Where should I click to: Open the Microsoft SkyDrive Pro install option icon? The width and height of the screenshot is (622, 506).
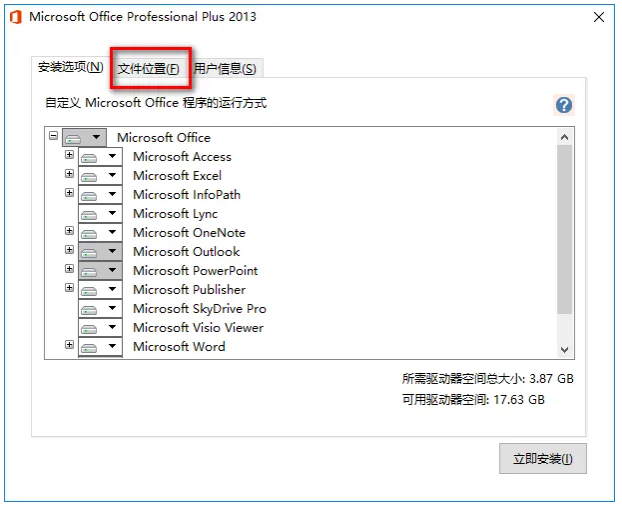tap(99, 309)
